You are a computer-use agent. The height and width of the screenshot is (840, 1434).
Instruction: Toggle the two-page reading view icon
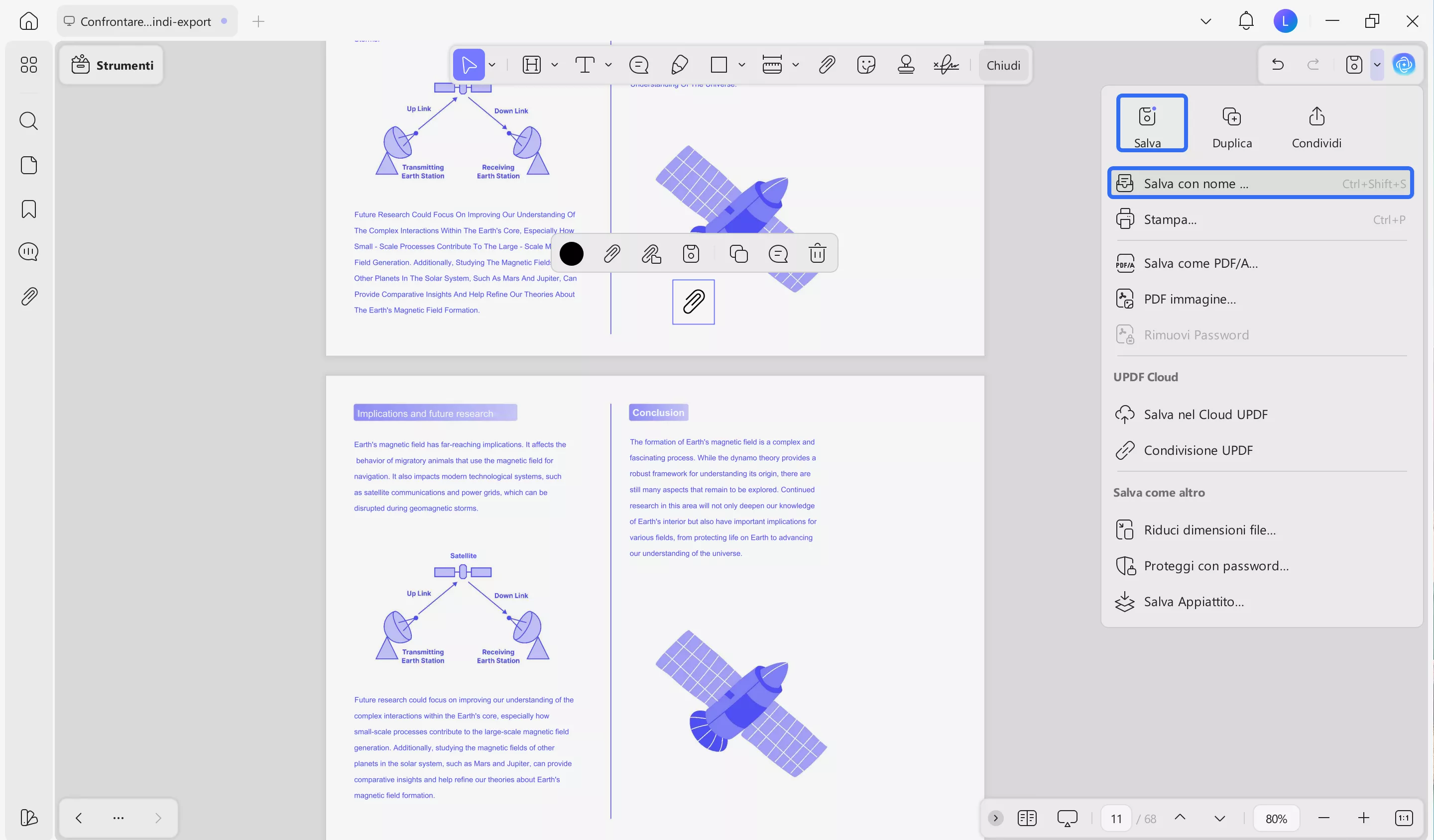click(x=1027, y=819)
